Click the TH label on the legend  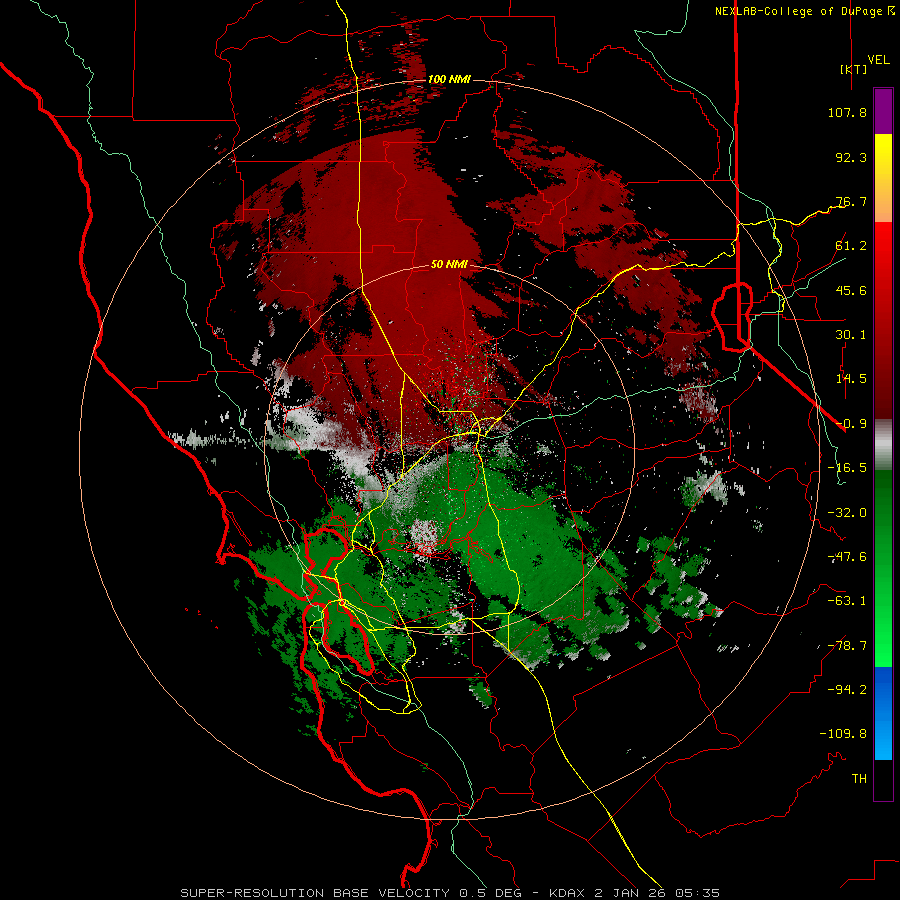click(859, 779)
